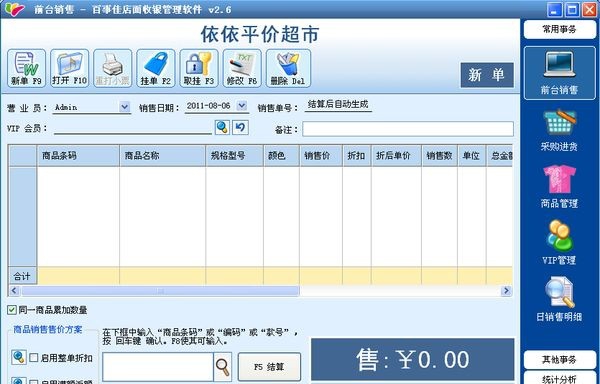This screenshot has height=384, width=600.
Task: Delete order with 删除 Del
Action: click(x=288, y=68)
